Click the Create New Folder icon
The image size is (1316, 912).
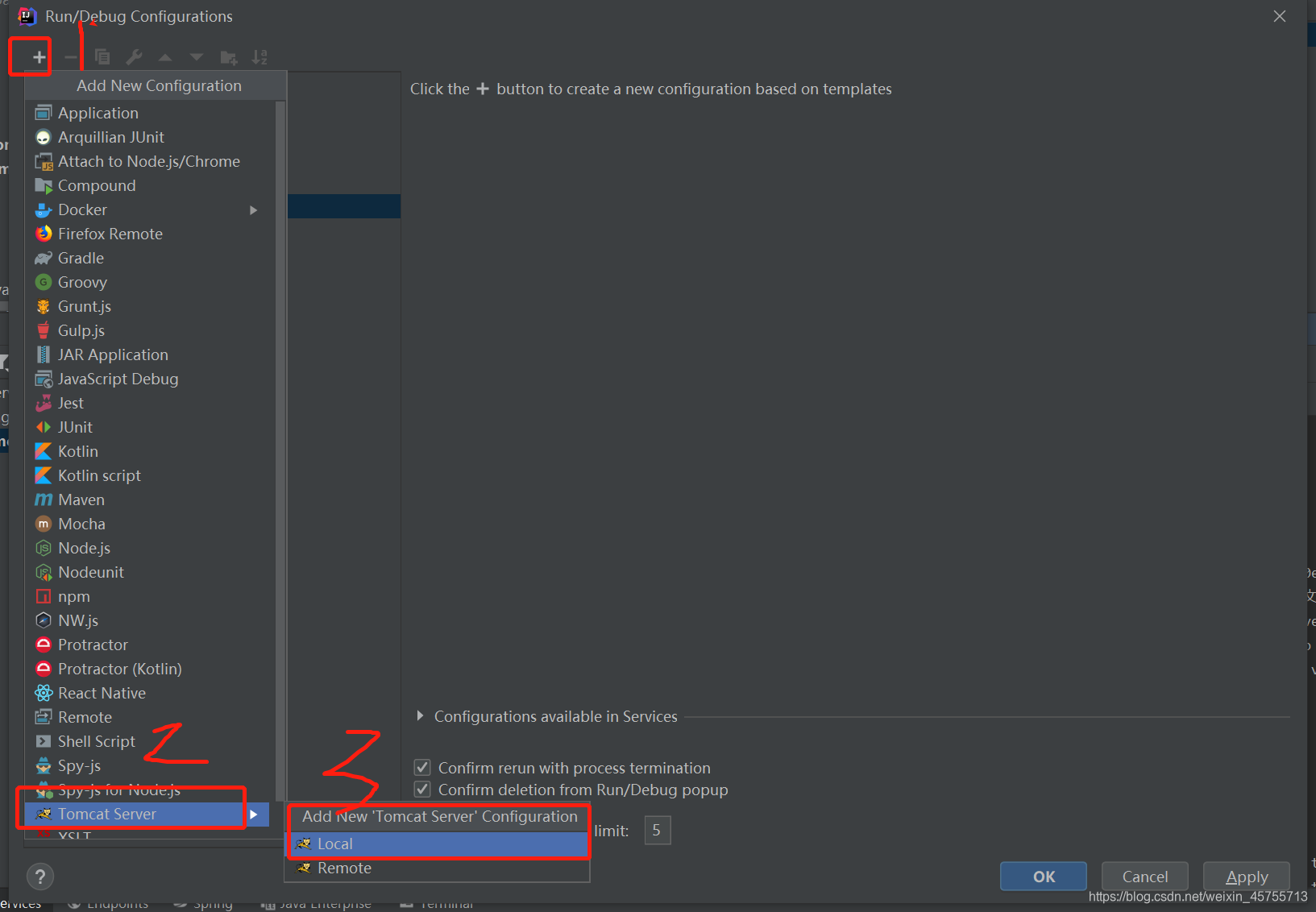coord(229,57)
